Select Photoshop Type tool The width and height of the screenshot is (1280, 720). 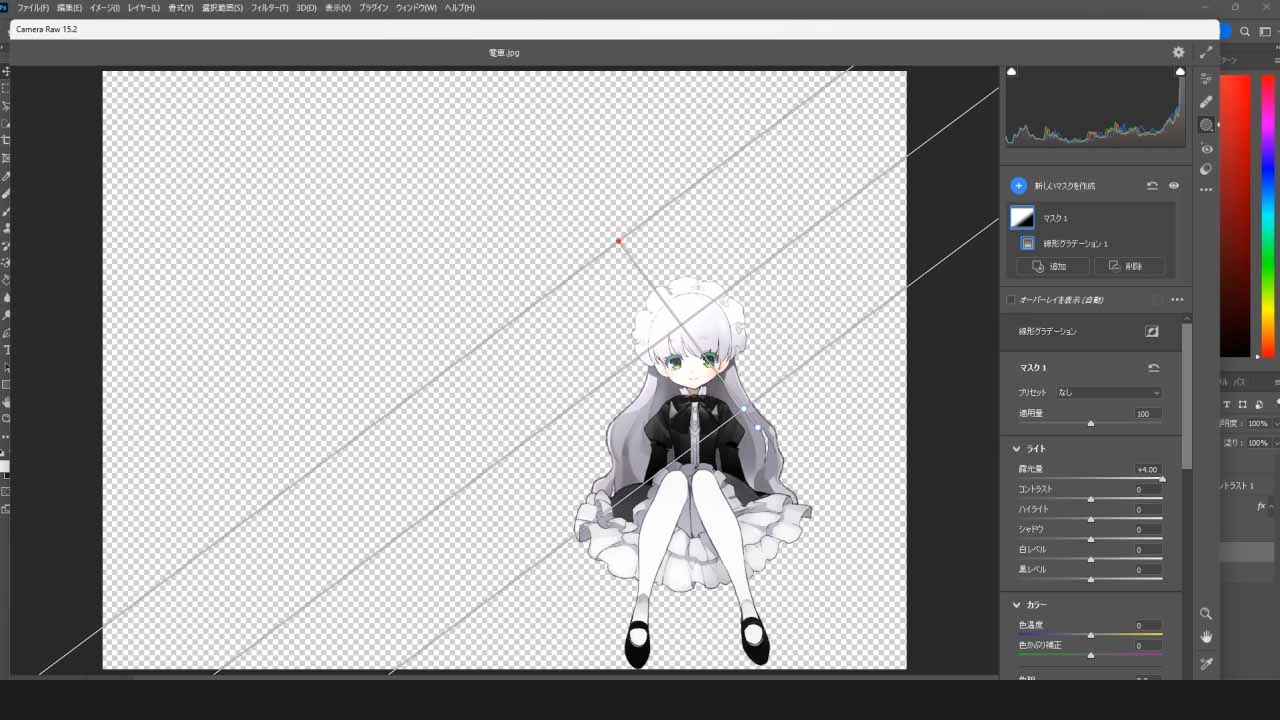click(6, 350)
